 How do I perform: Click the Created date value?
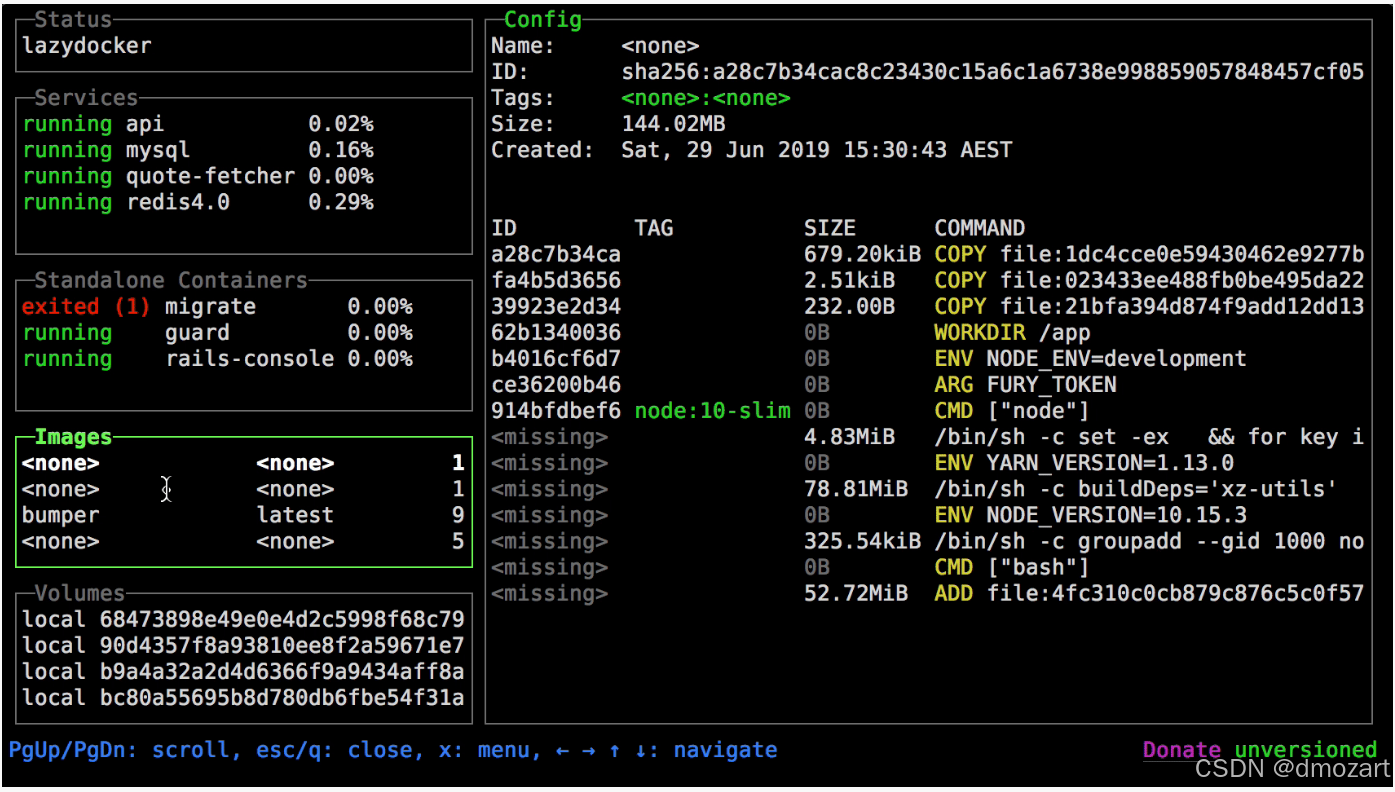(817, 150)
